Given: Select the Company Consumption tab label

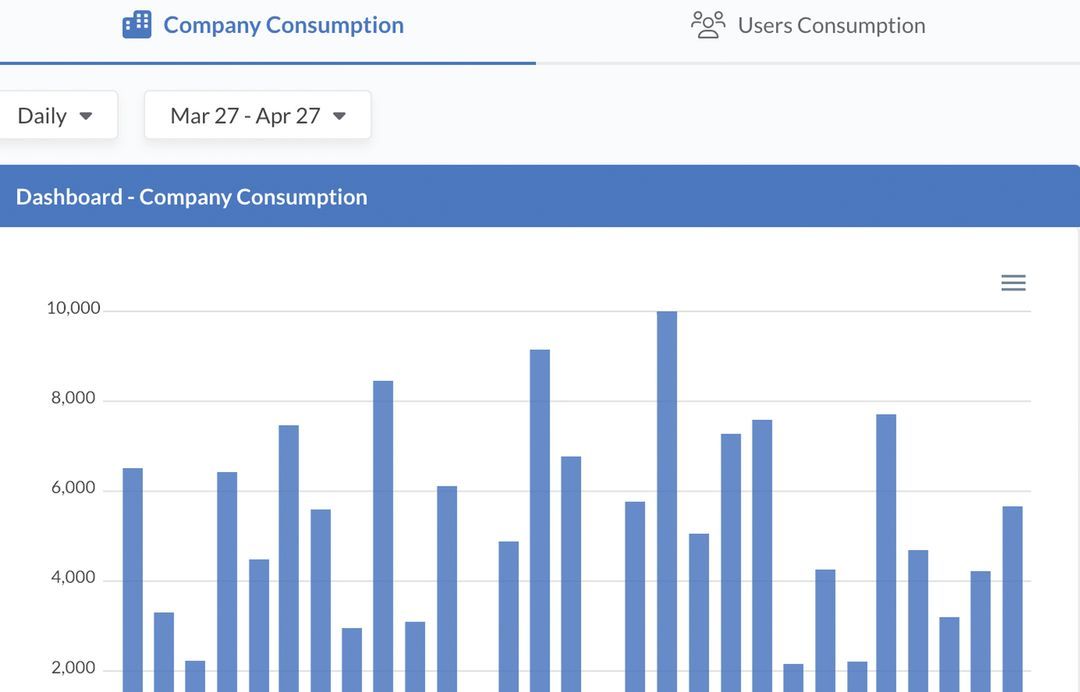Looking at the screenshot, I should point(283,25).
